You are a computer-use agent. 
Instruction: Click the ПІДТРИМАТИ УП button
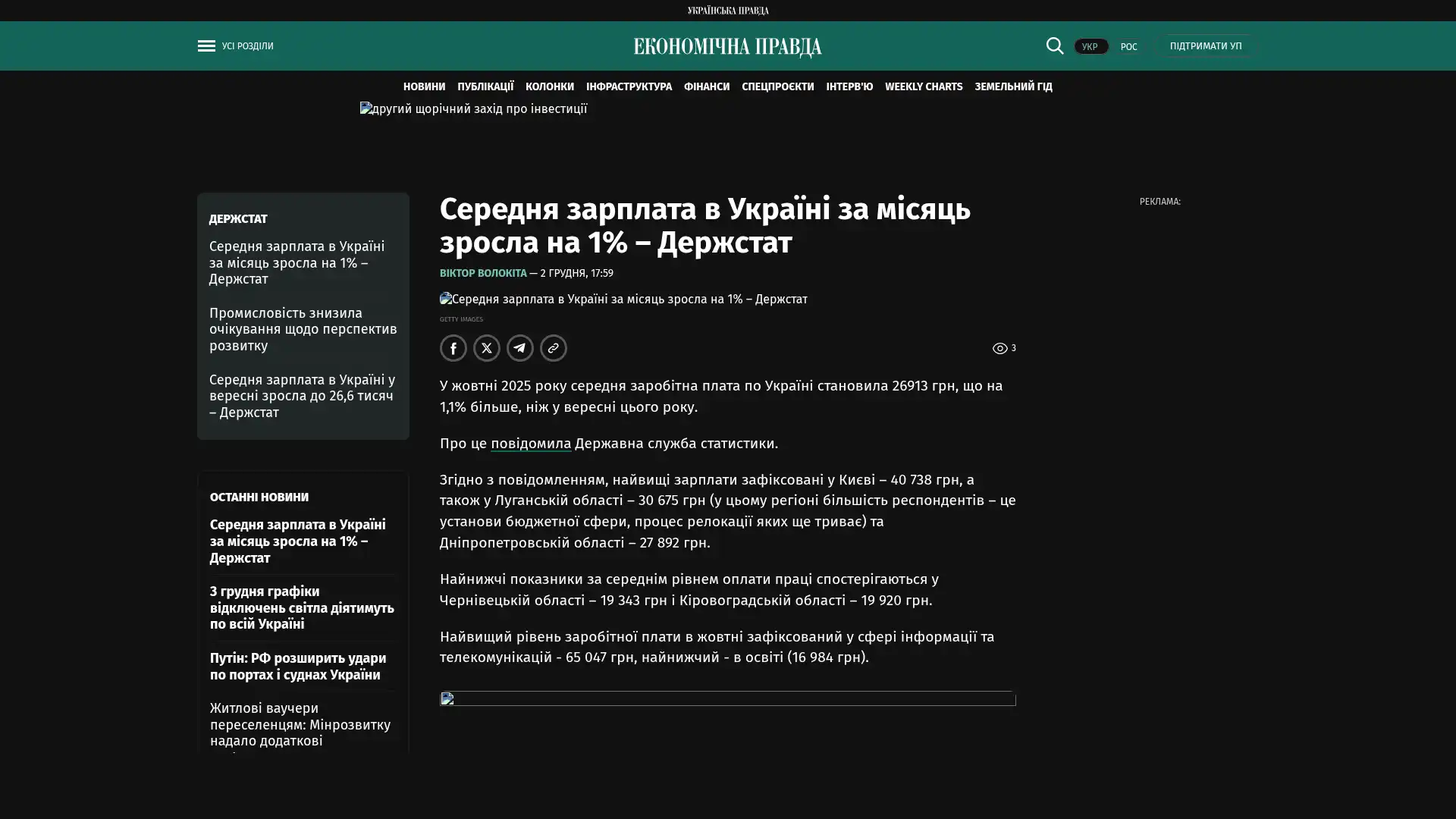tap(1205, 46)
